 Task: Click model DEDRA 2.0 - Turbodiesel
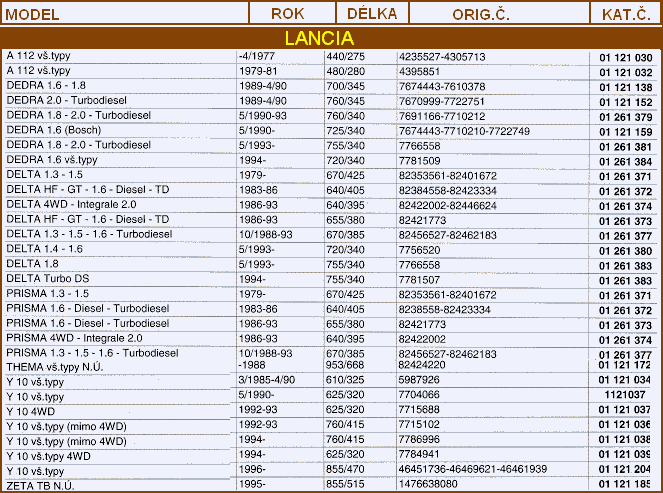pos(66,100)
